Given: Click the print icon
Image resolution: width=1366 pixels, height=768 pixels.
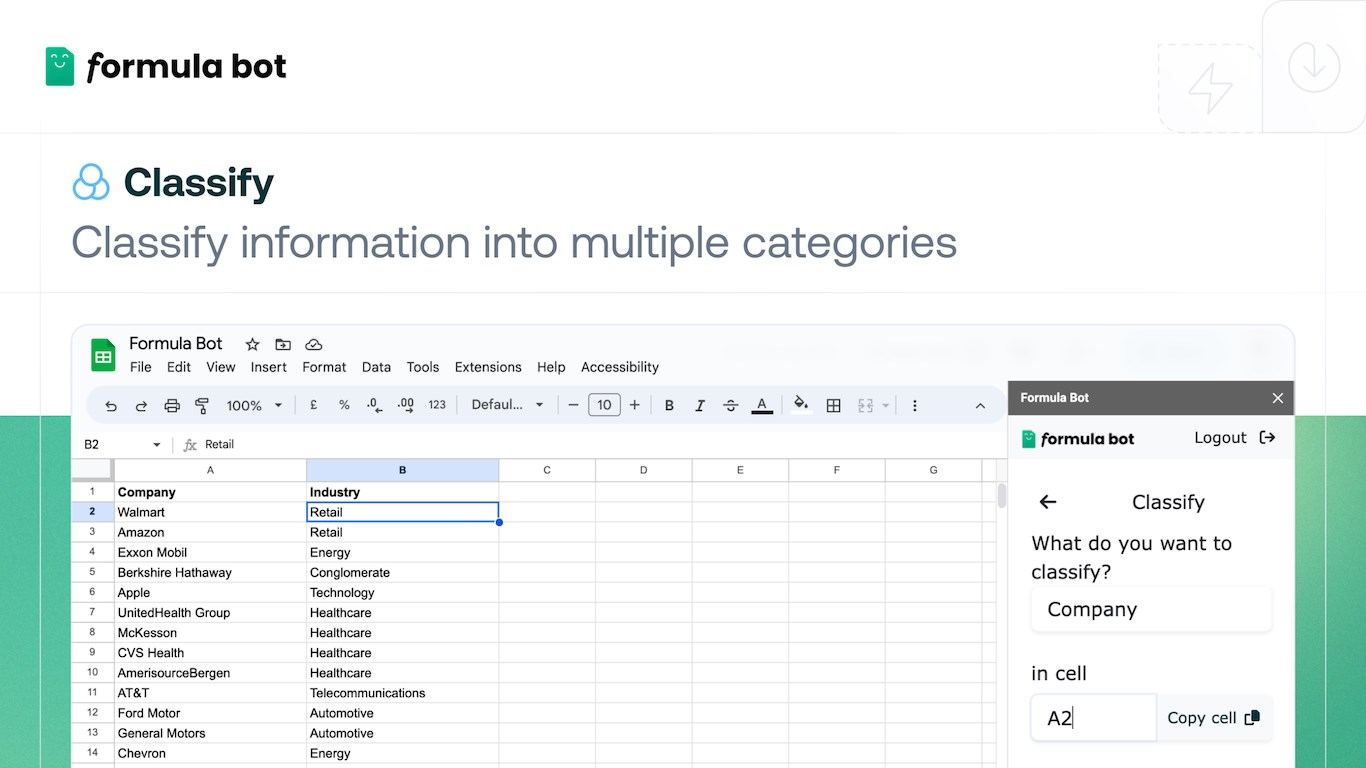Looking at the screenshot, I should click(172, 406).
